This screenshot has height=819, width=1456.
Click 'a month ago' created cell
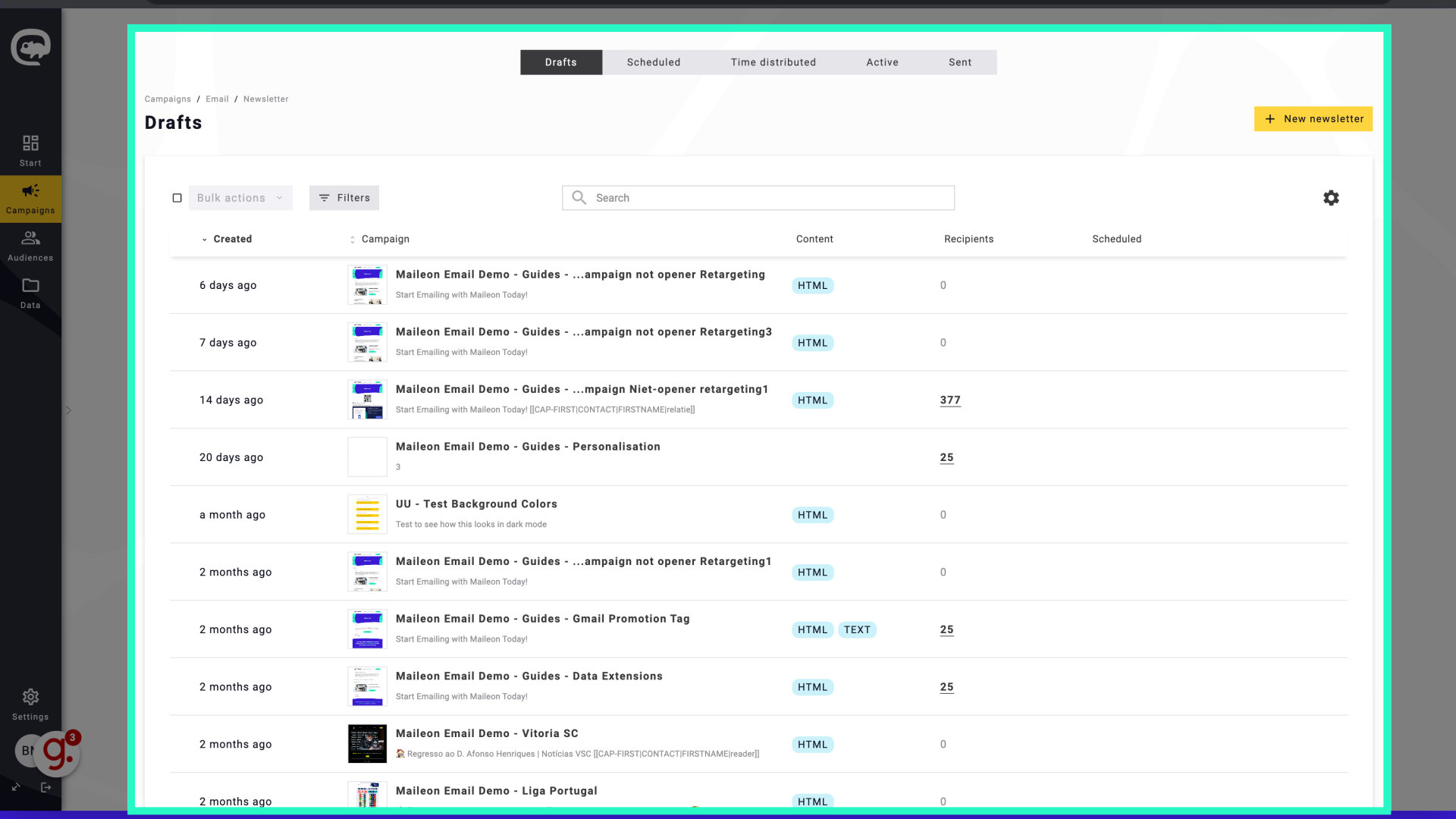tap(232, 515)
